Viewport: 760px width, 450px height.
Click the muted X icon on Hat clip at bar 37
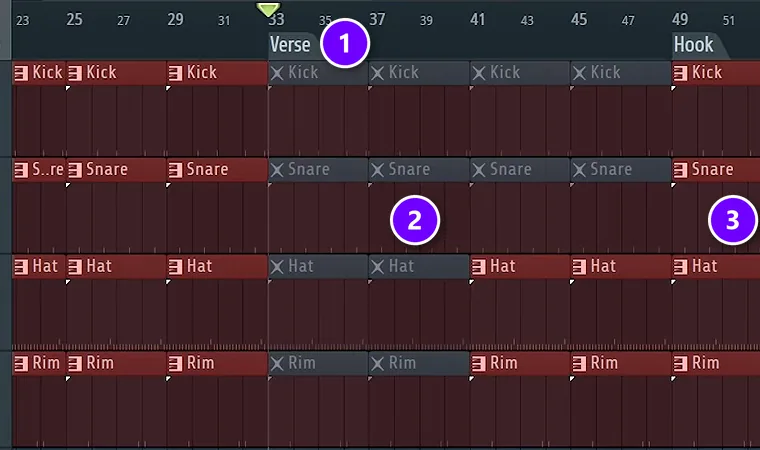[x=378, y=267]
